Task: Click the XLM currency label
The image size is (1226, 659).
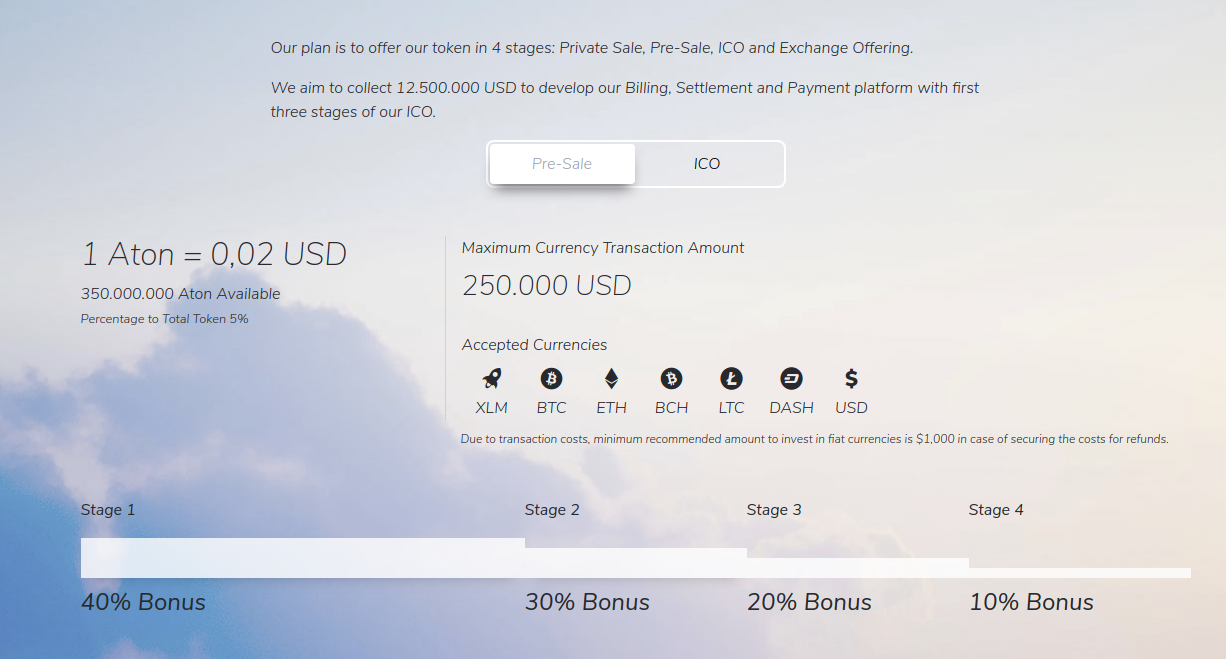Action: 492,408
